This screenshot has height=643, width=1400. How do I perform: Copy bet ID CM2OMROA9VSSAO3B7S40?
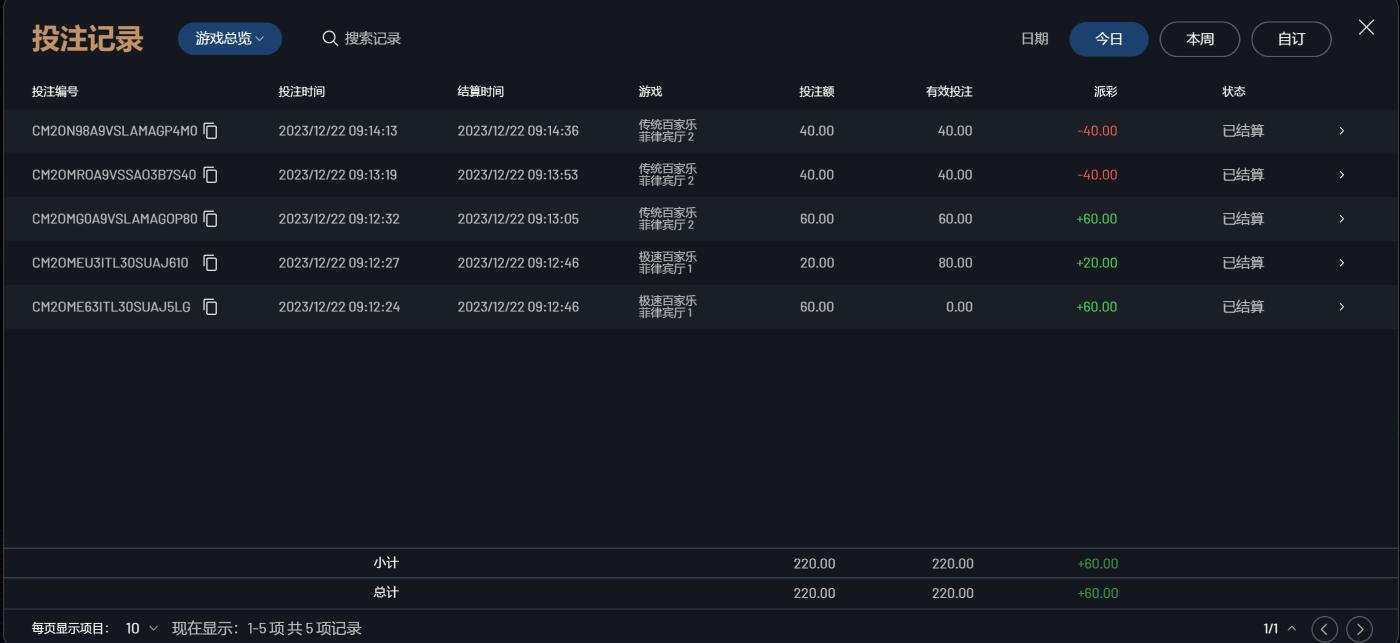[x=211, y=175]
